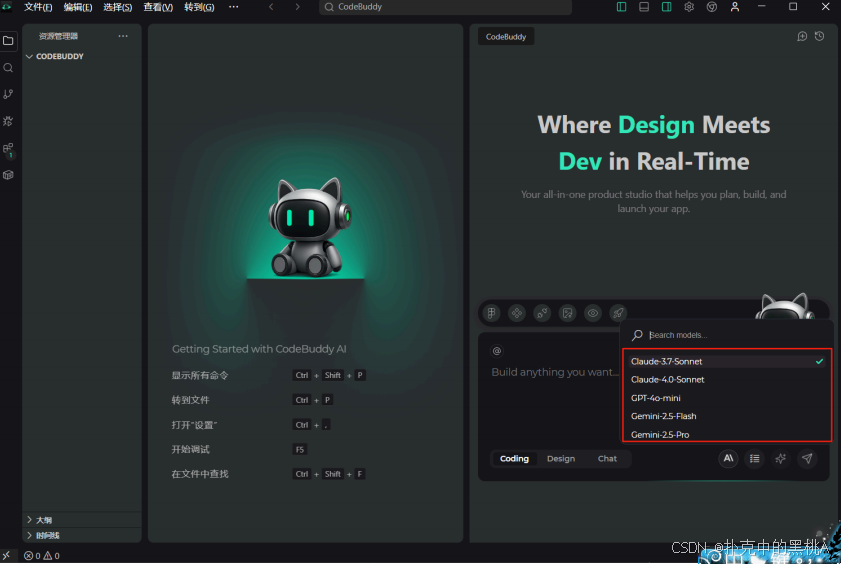
Task: Open explorer panel more actions ellipsis
Action: 123,36
